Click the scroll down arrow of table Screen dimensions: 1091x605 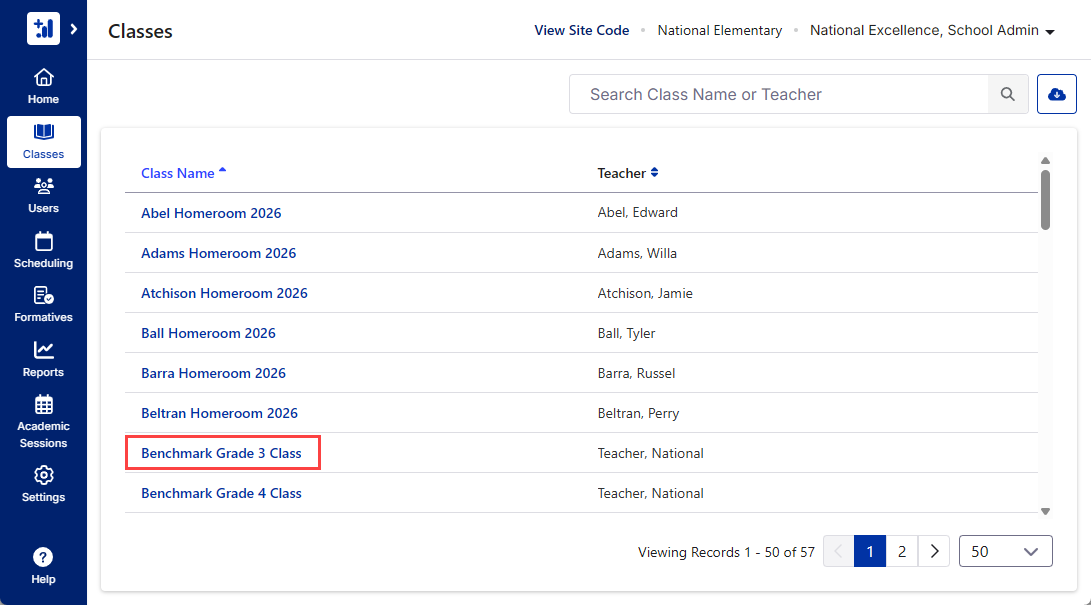point(1045,511)
